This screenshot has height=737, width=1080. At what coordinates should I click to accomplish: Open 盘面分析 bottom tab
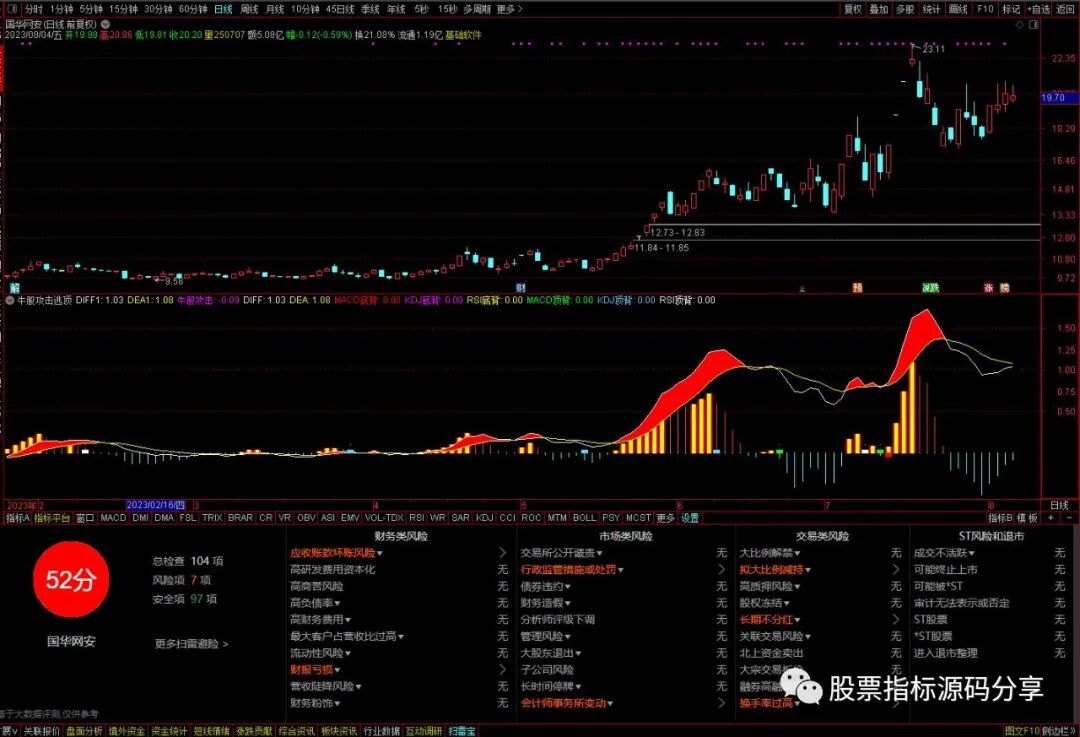84,731
